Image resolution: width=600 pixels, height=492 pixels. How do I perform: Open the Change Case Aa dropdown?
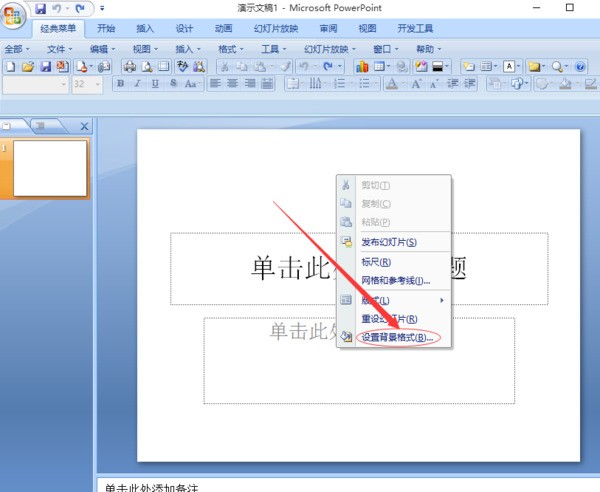click(x=193, y=83)
